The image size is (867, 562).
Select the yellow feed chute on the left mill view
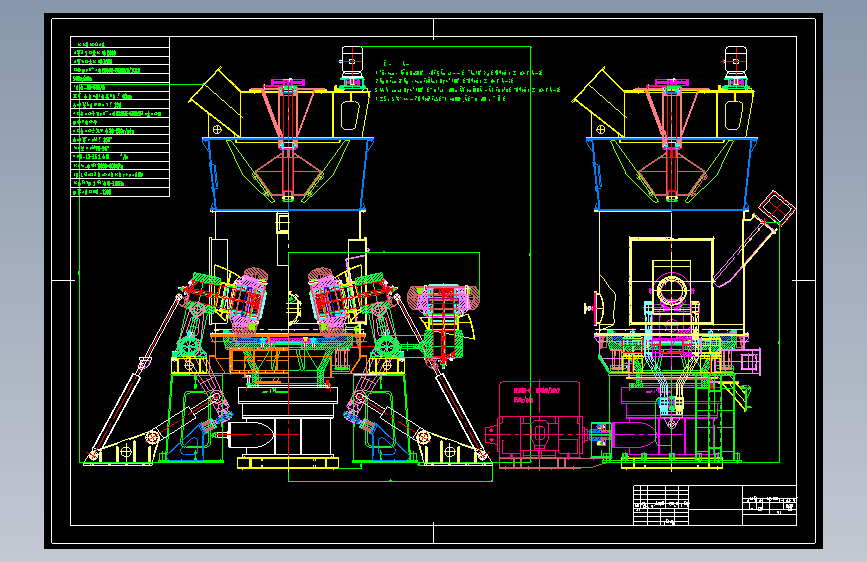pyautogui.click(x=216, y=102)
